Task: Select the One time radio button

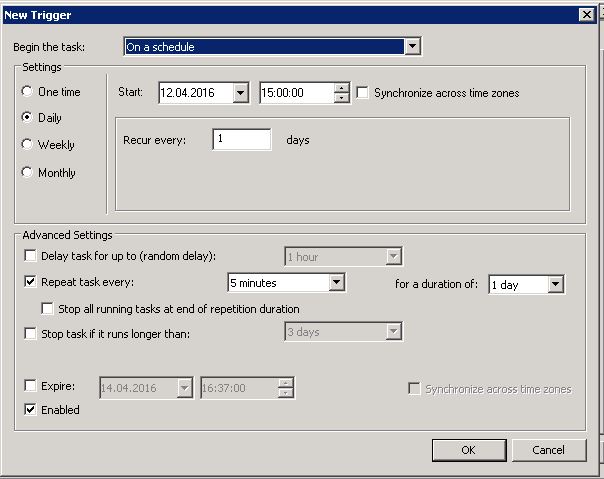Action: pos(27,92)
